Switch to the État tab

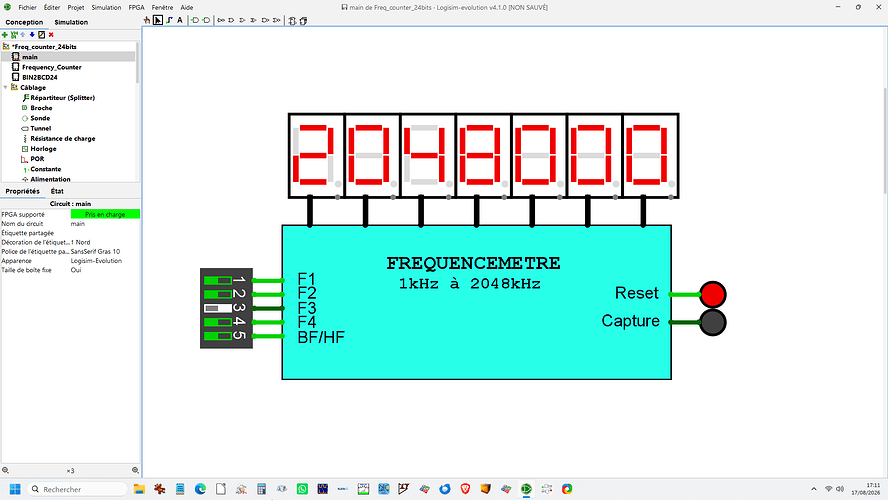pyautogui.click(x=57, y=191)
